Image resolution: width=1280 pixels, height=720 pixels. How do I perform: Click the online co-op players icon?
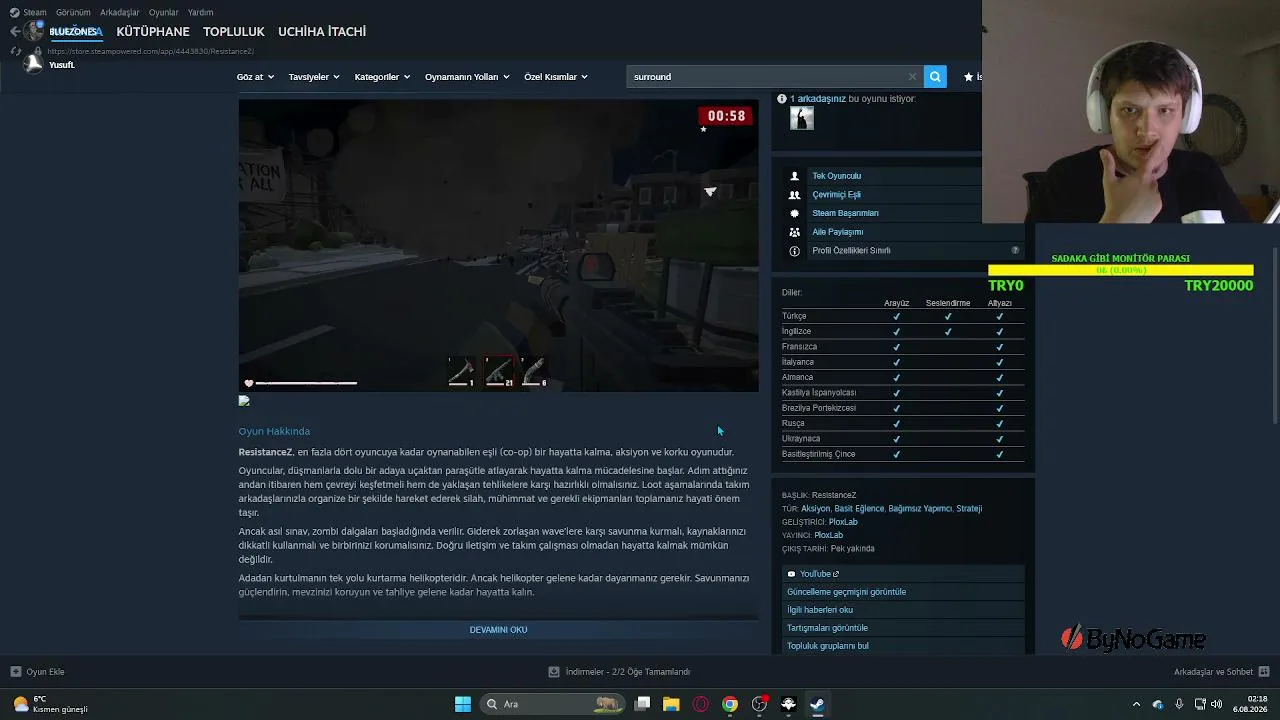[795, 195]
